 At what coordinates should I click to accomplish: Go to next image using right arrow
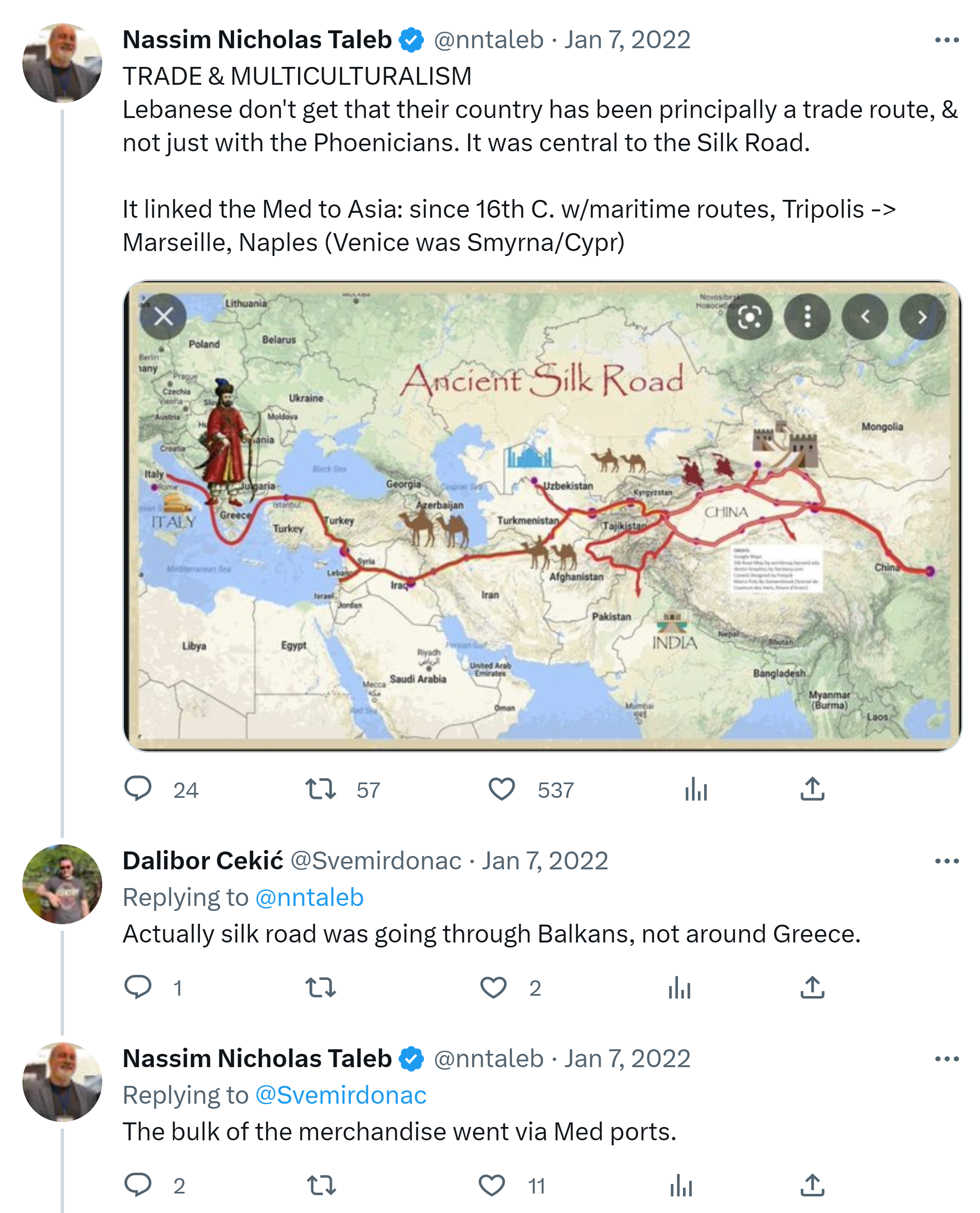point(922,317)
